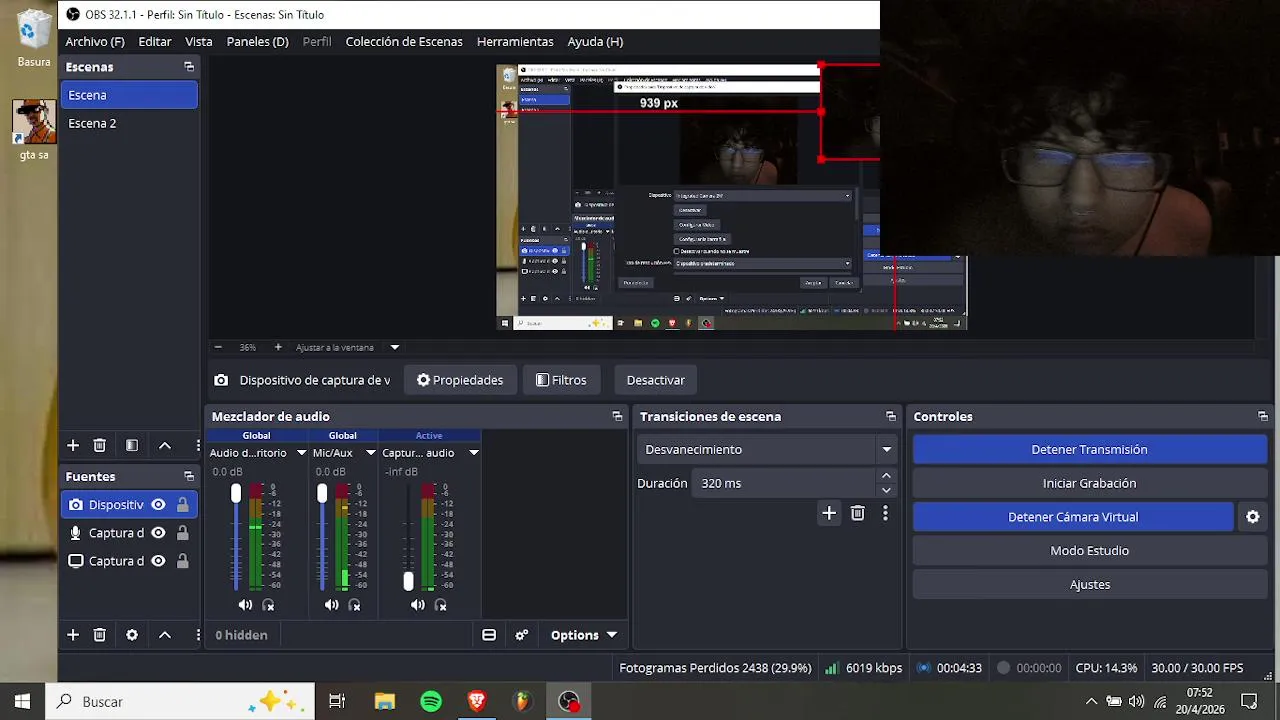The width and height of the screenshot is (1280, 720).
Task: Click the Desactivar button
Action: pos(656,380)
